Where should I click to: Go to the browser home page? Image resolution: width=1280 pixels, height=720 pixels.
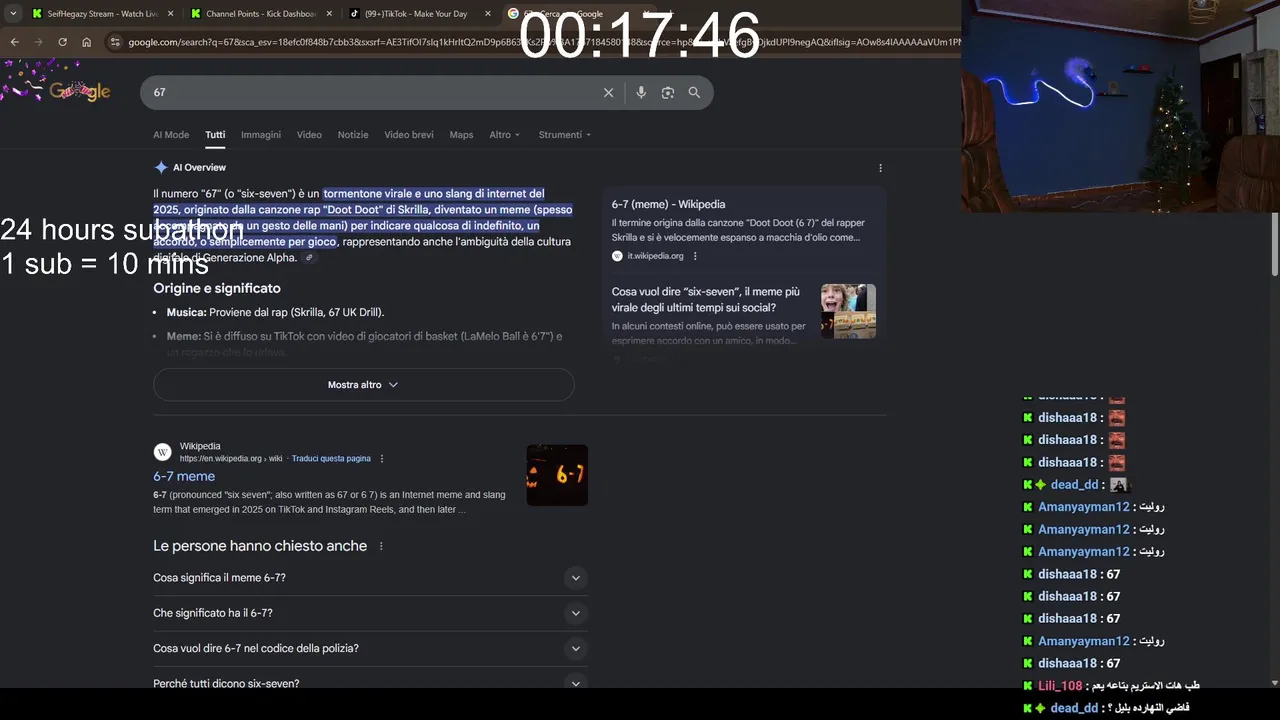tap(87, 42)
